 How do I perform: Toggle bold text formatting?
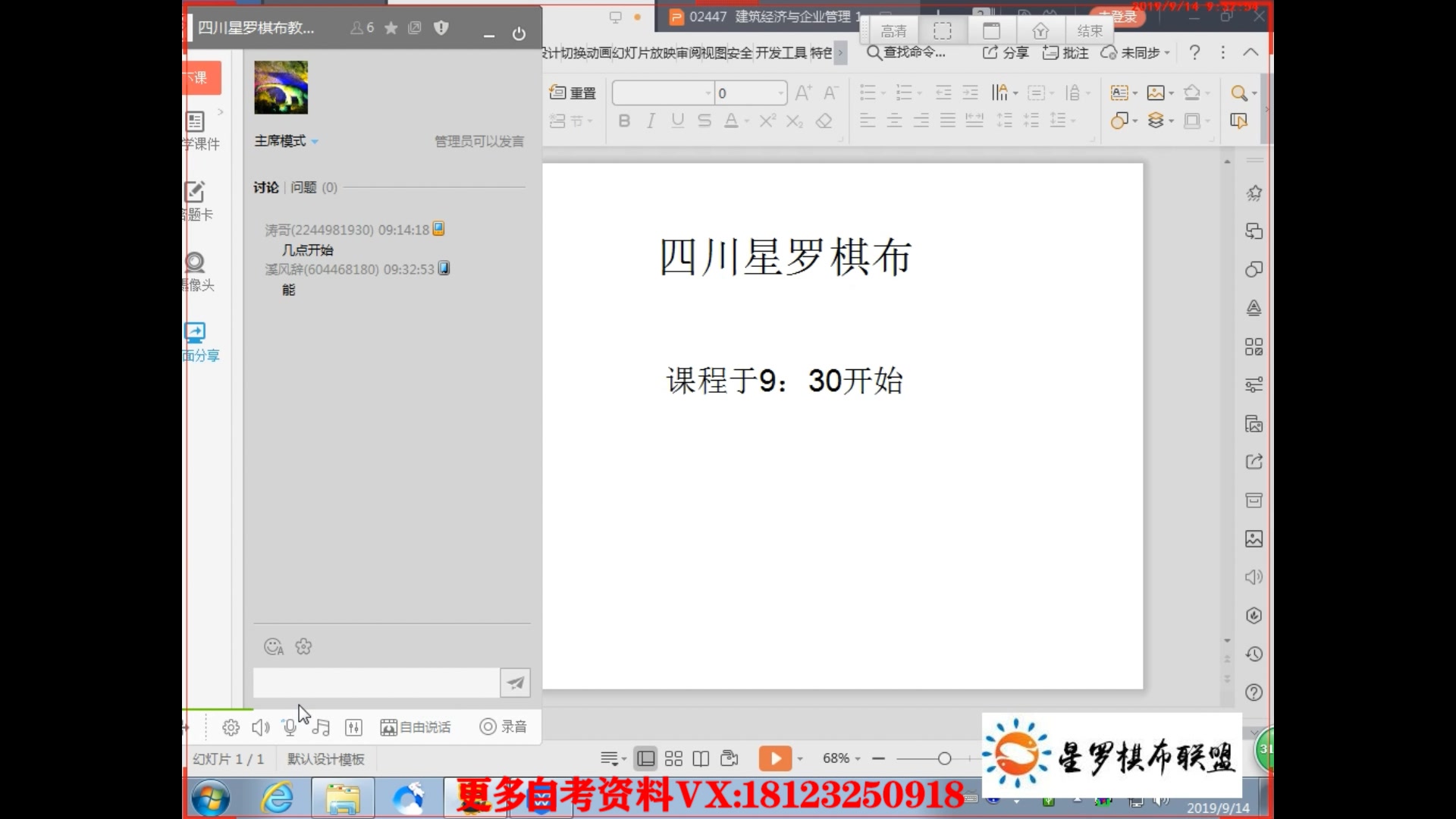coord(623,120)
